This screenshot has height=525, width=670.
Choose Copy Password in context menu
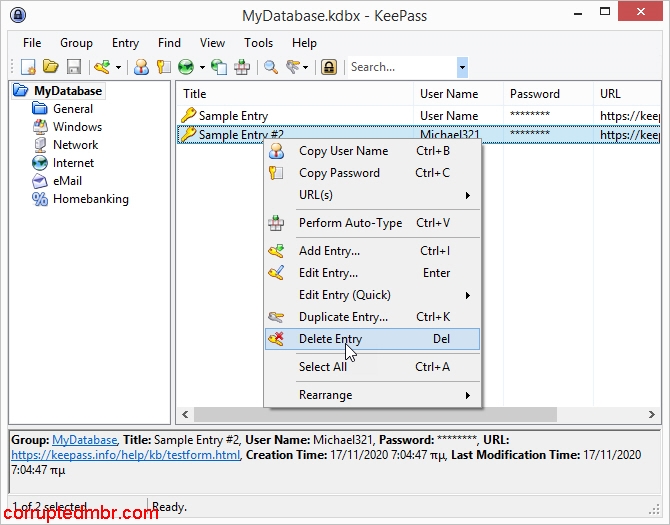(x=372, y=173)
